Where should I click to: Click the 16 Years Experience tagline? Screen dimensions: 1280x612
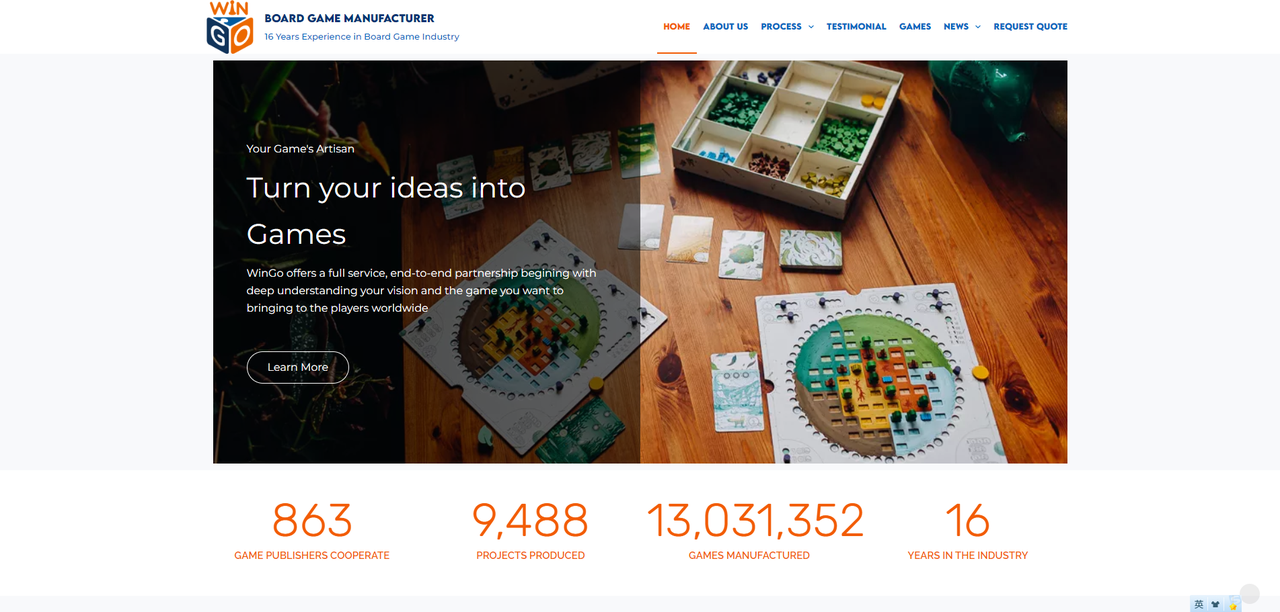[362, 37]
